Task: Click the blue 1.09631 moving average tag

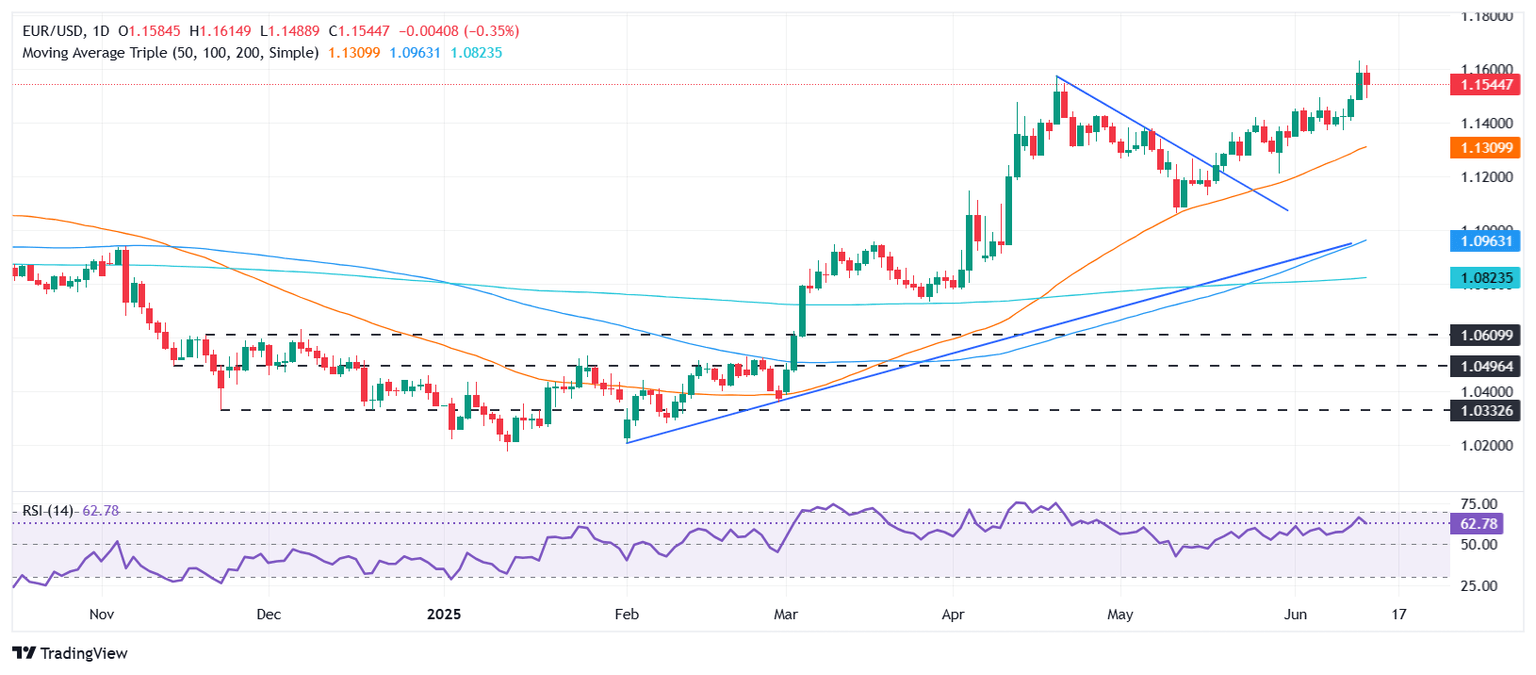Action: point(1484,240)
